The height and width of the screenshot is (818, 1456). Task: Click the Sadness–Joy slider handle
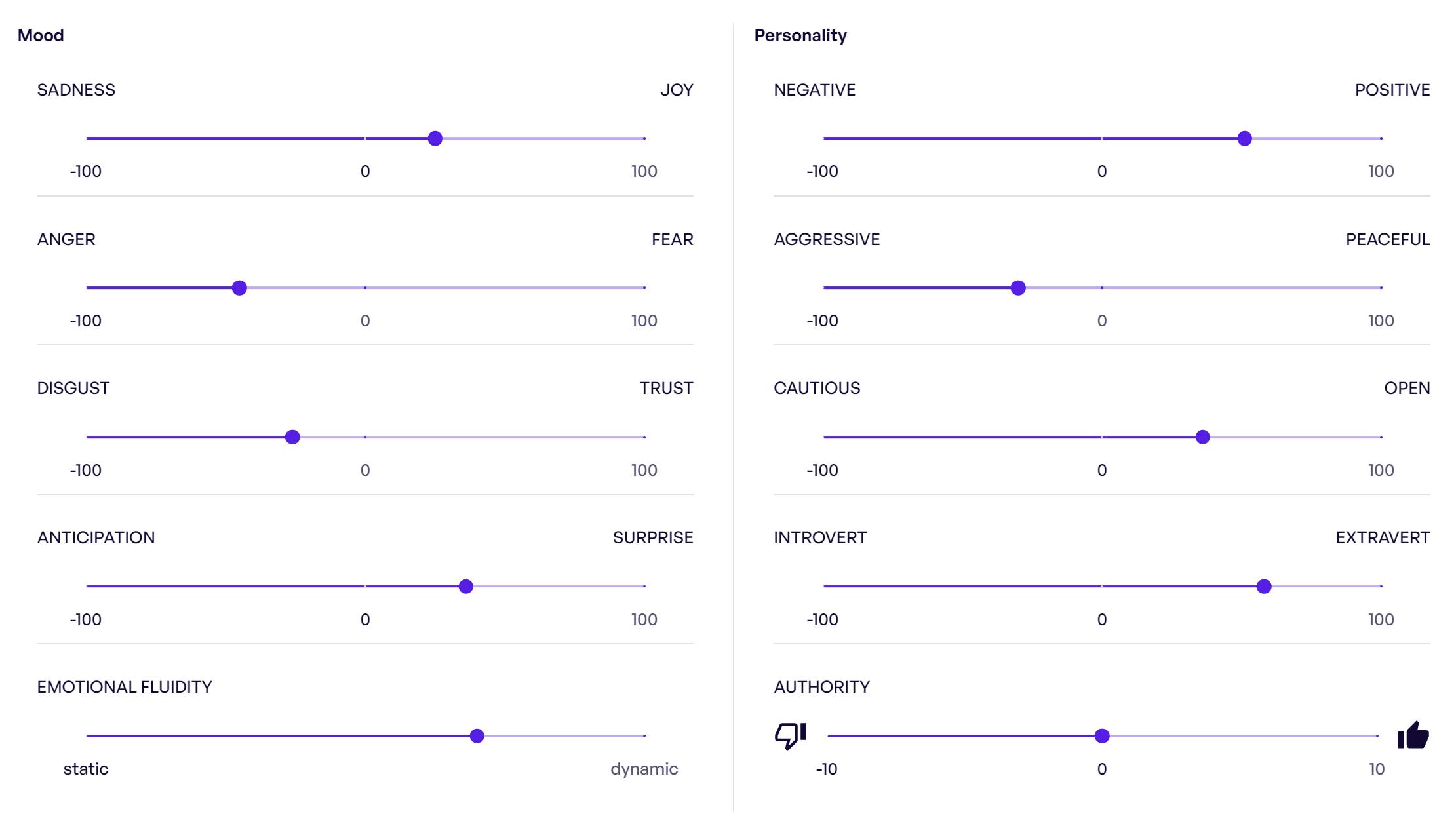tap(435, 138)
